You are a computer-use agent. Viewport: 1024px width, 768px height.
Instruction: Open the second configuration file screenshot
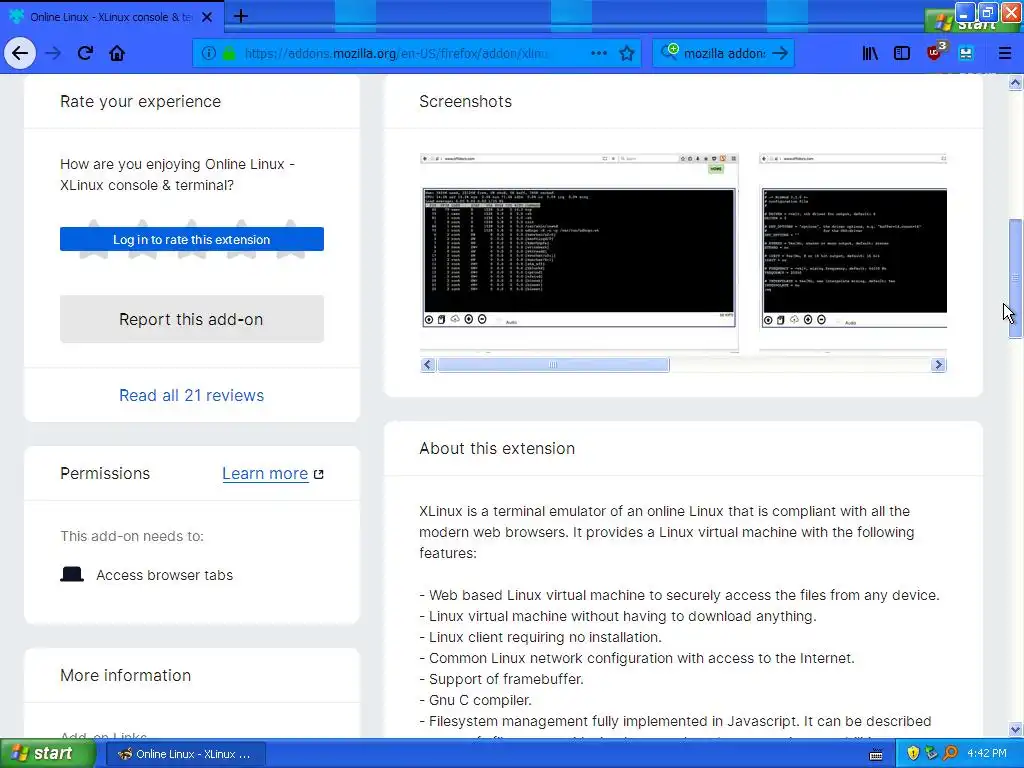coord(854,251)
